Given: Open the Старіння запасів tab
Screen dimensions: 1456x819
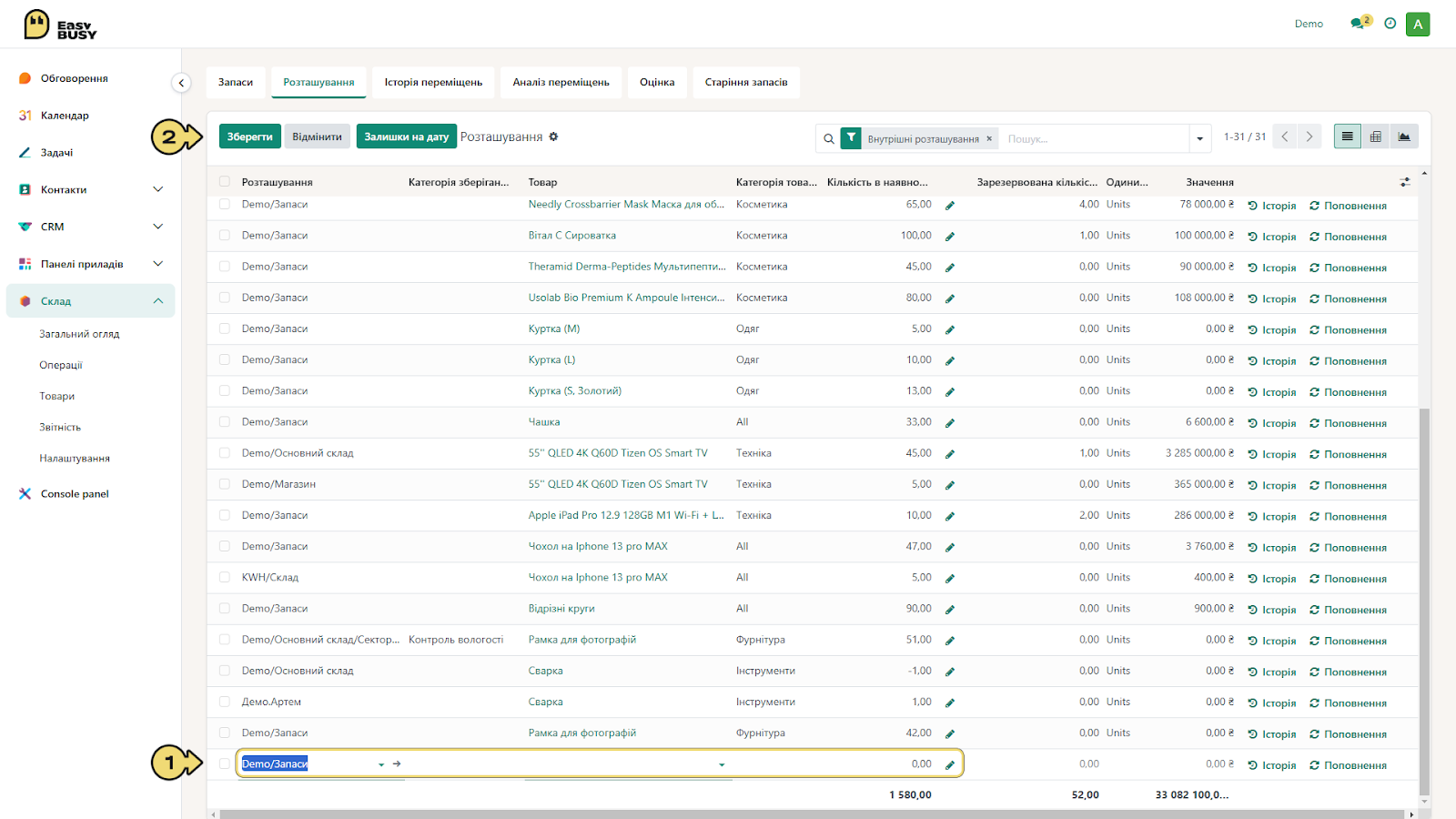Looking at the screenshot, I should [746, 82].
